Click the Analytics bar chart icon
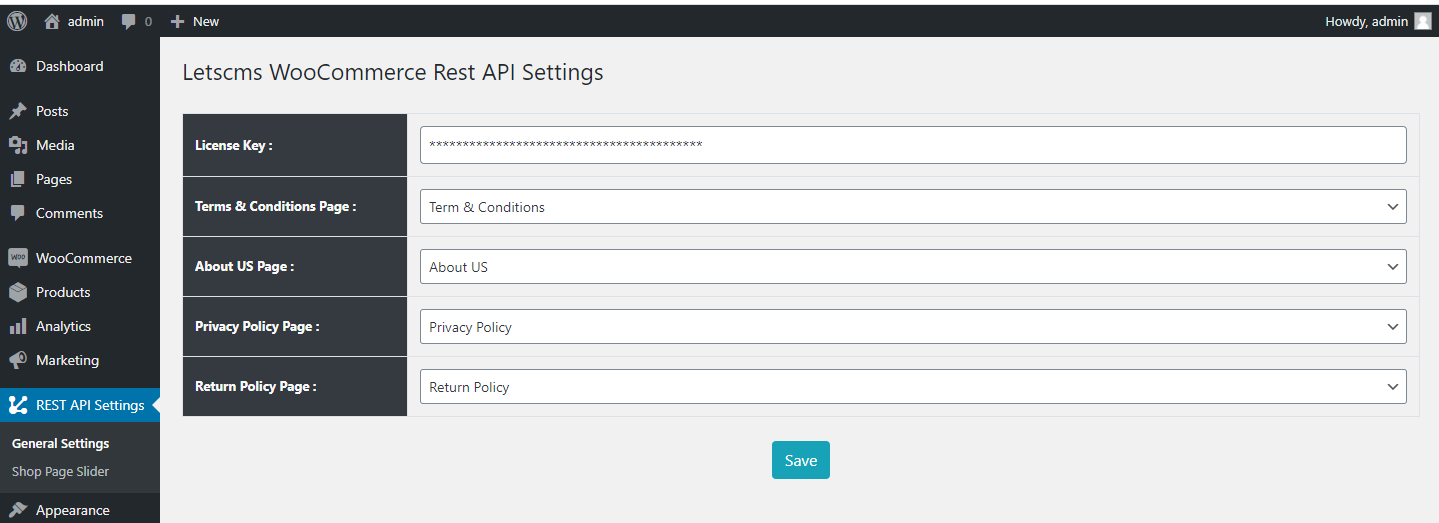 [17, 326]
